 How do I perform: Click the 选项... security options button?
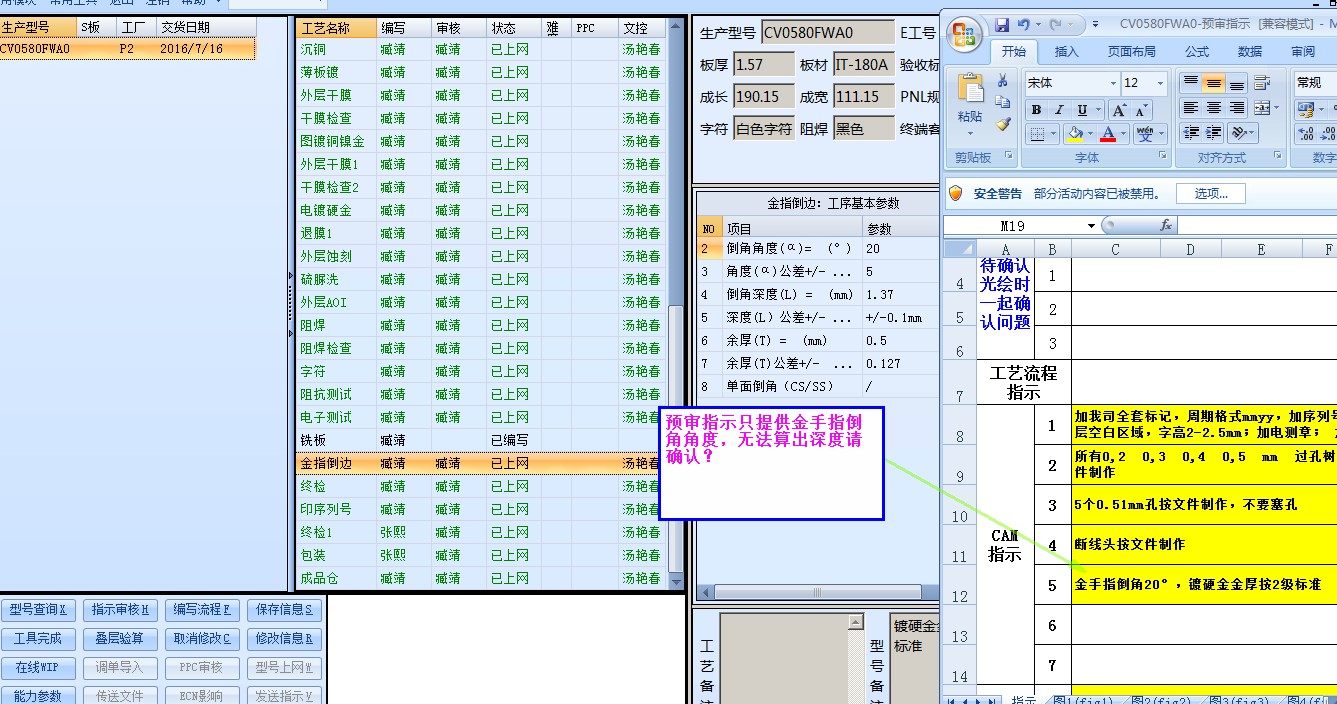1211,194
